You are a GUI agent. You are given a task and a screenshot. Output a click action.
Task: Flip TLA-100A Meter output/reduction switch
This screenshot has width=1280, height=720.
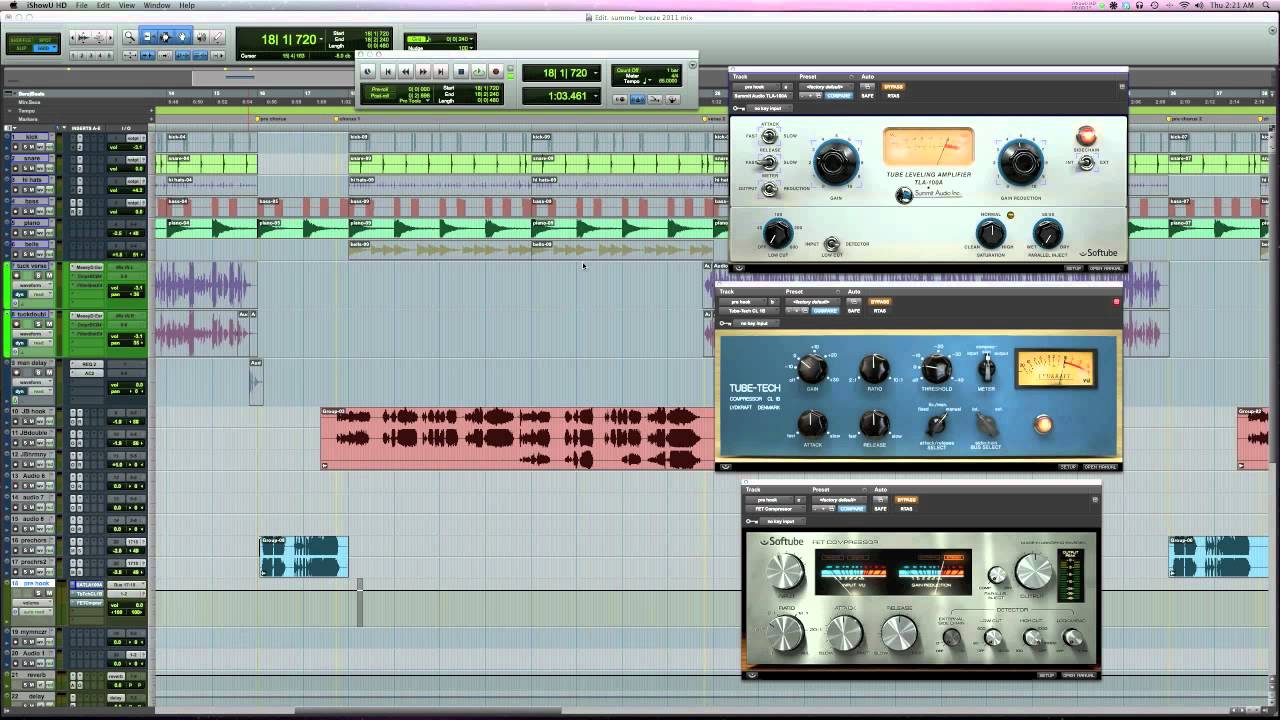(x=769, y=189)
